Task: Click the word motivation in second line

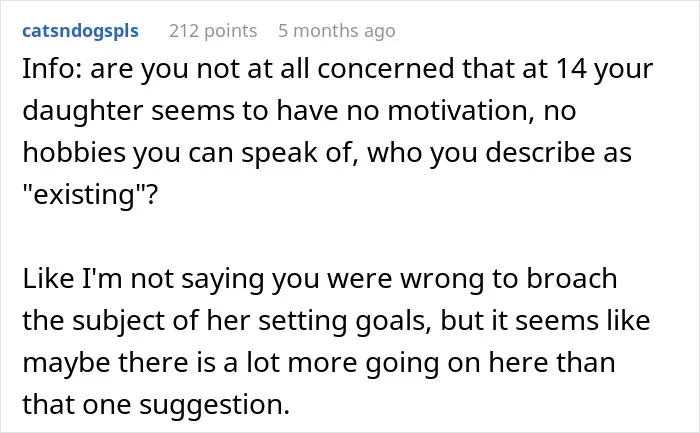Action: click(461, 111)
